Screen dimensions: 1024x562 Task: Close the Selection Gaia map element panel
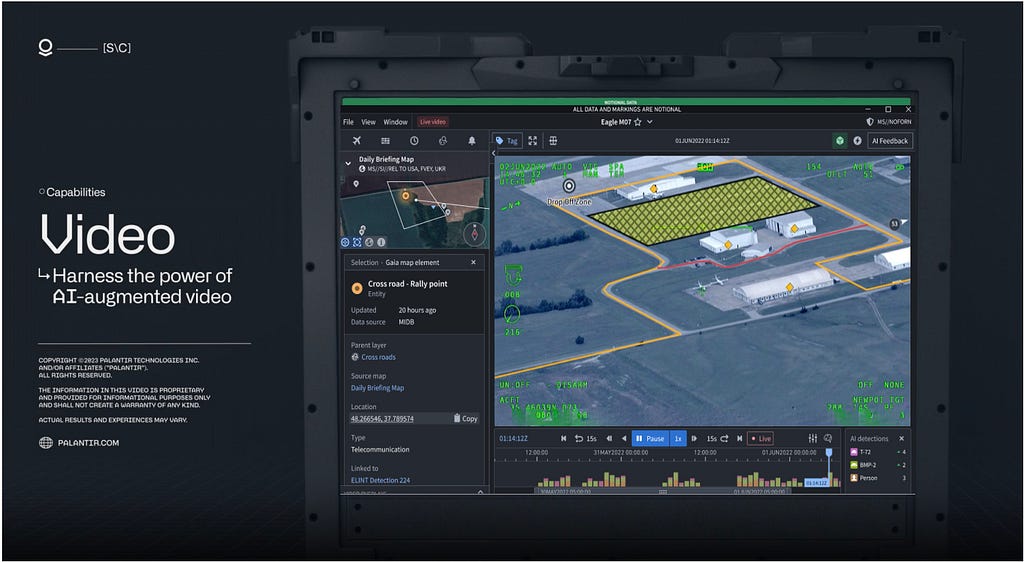coord(473,262)
